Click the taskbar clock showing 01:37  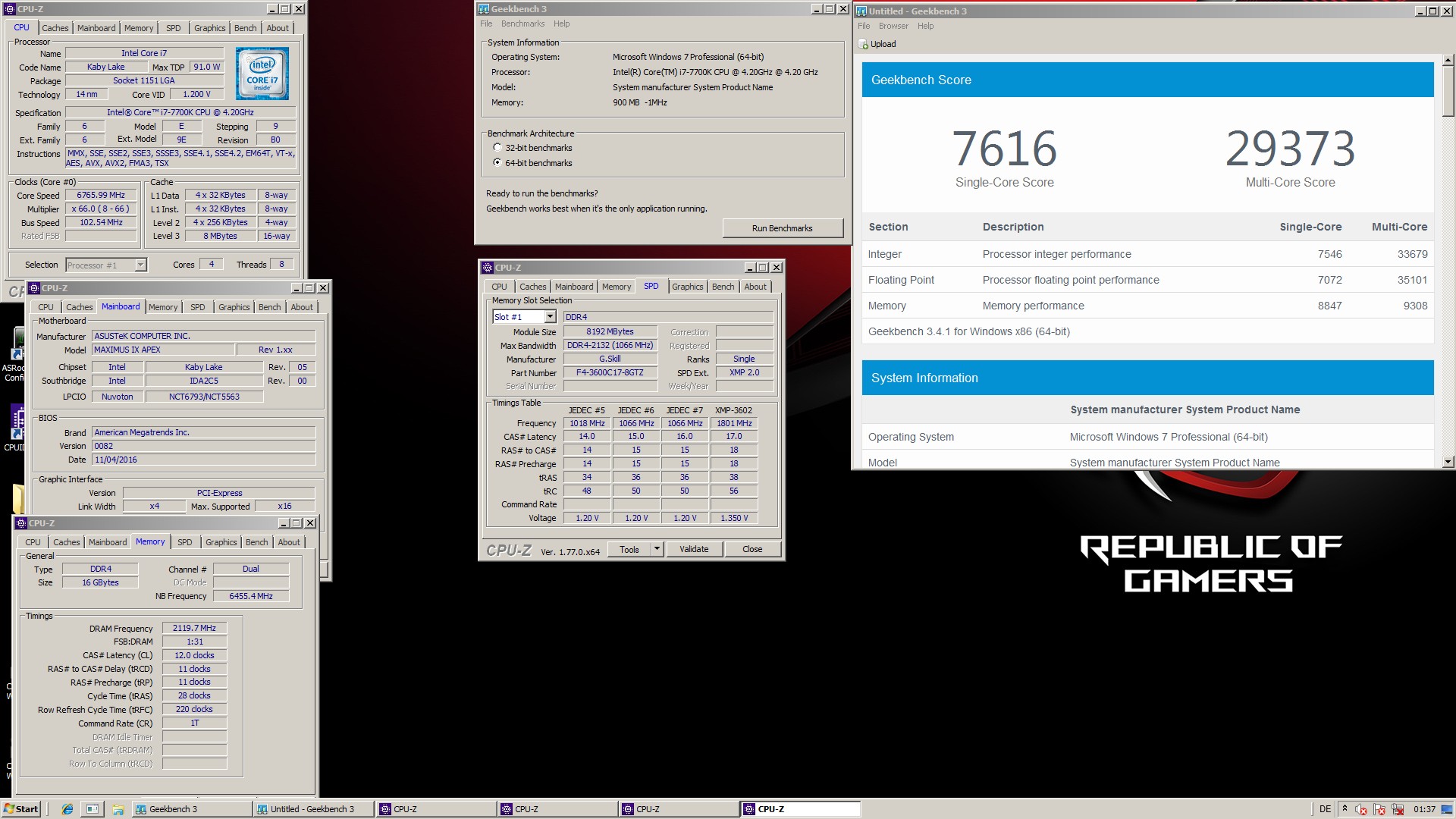(1424, 809)
